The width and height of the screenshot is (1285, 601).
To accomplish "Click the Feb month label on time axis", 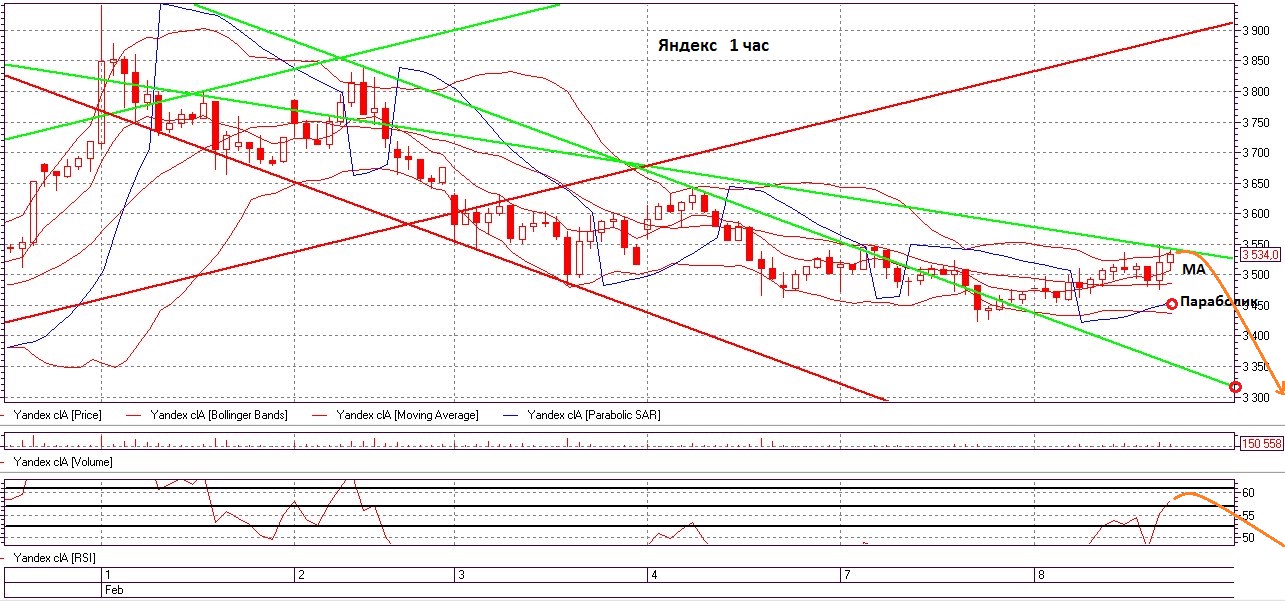I will 115,590.
